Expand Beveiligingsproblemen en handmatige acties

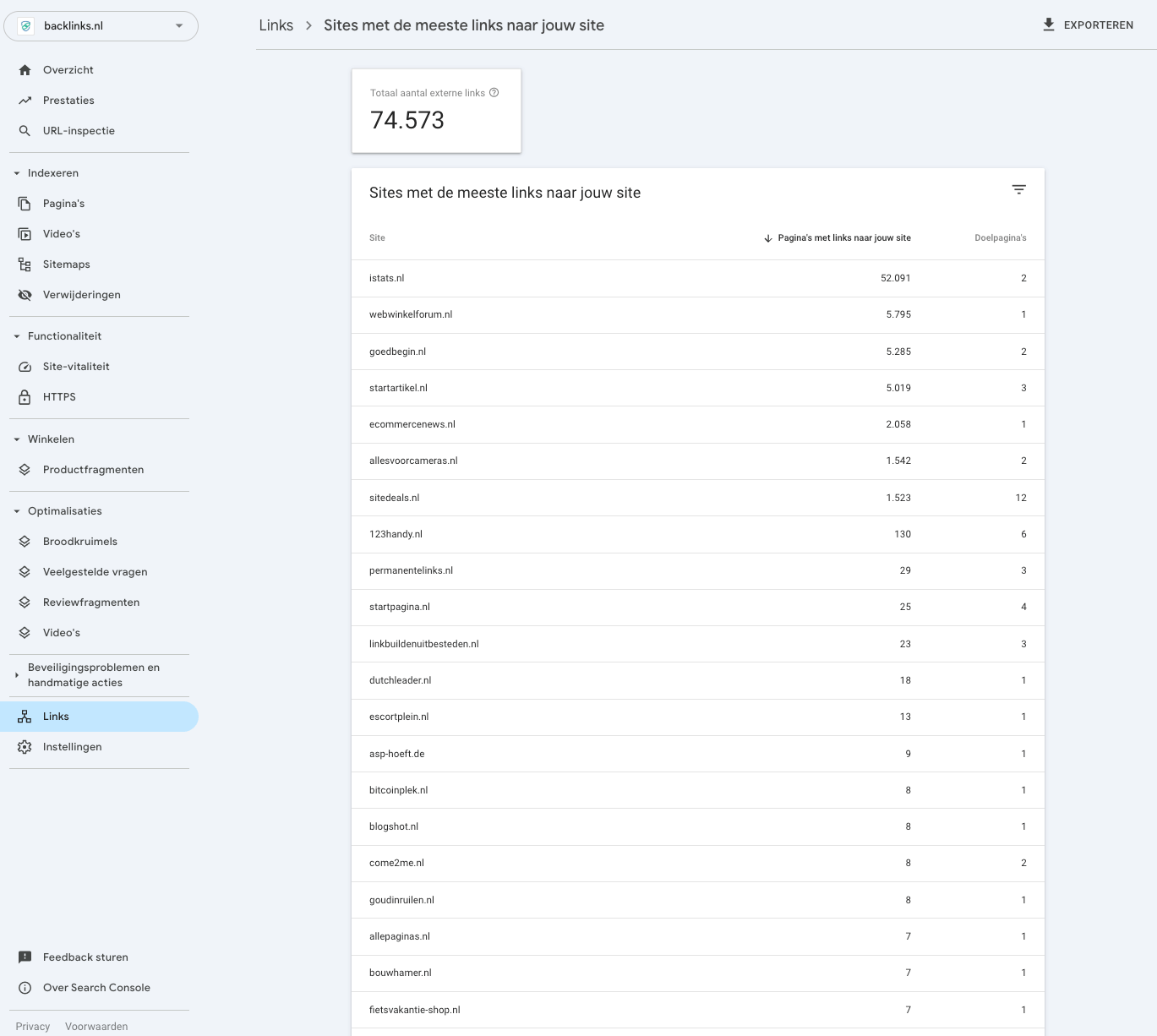click(15, 674)
